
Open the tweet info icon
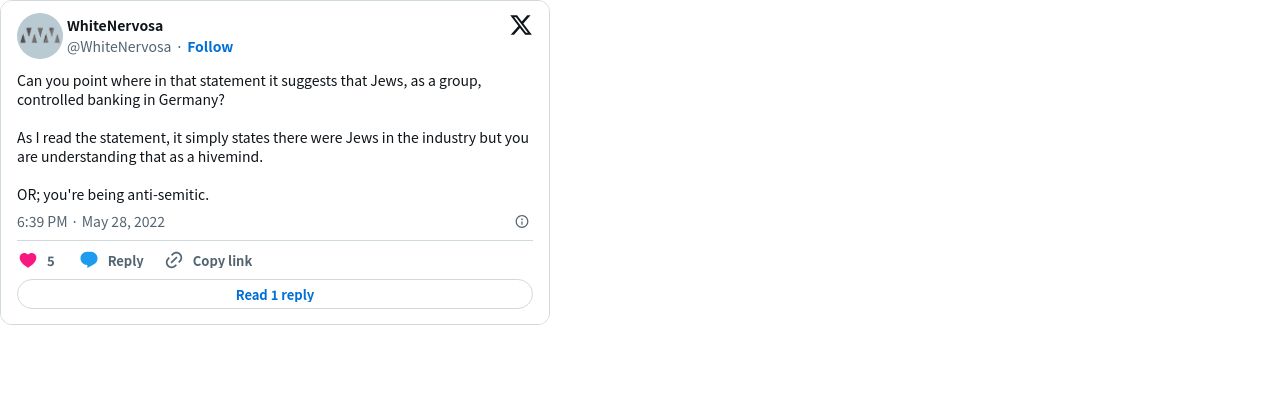point(522,222)
